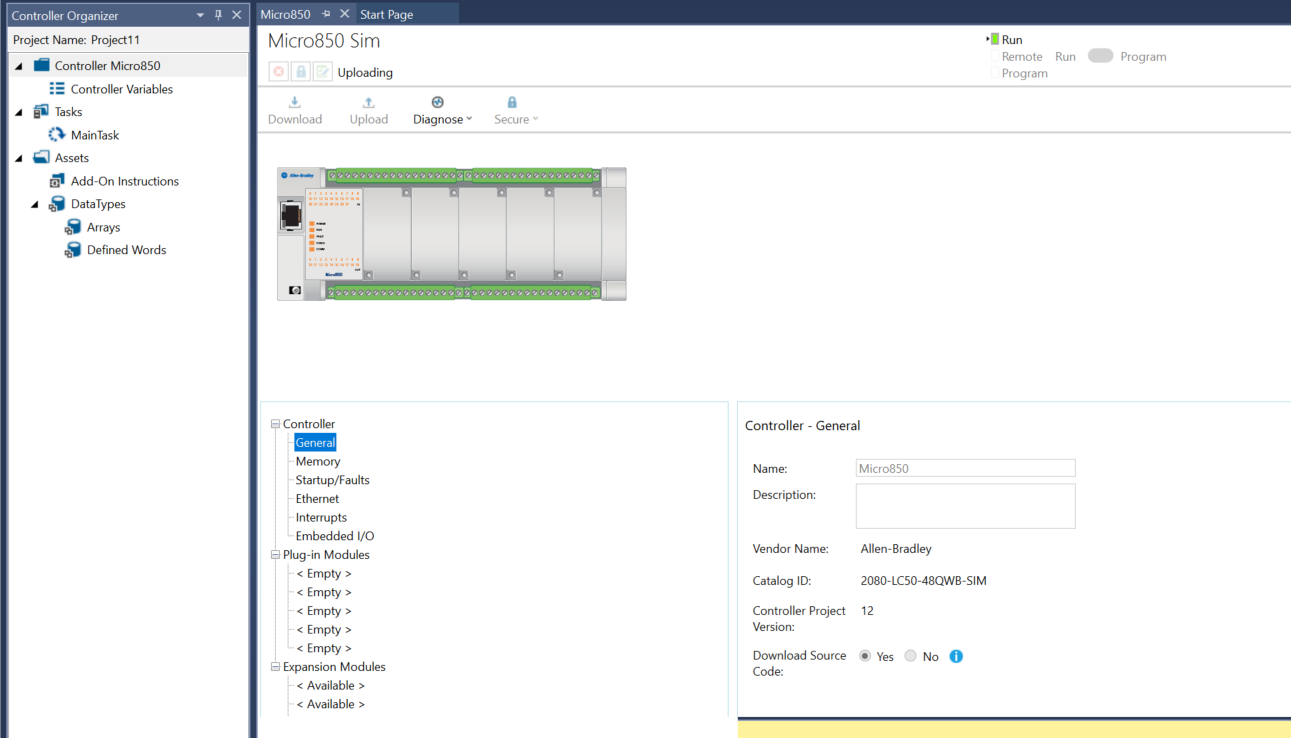This screenshot has width=1291, height=738.
Task: Click the Upload label
Action: click(x=369, y=119)
